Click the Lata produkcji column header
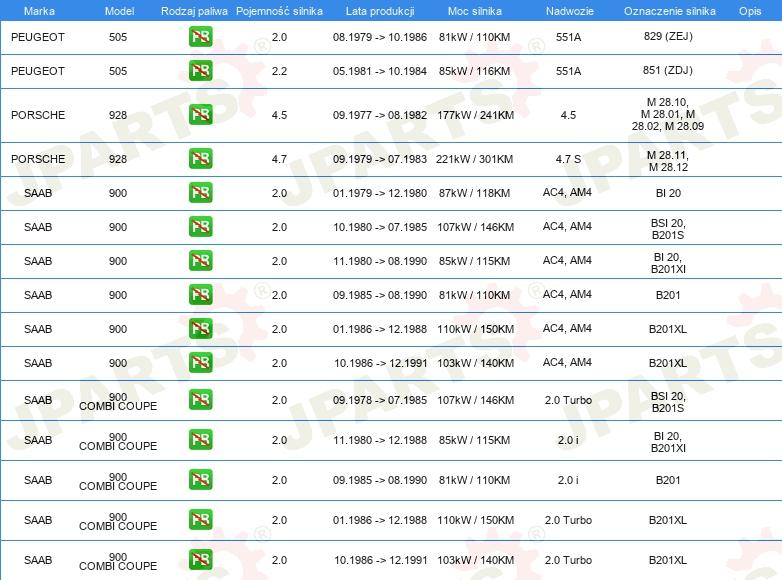 point(380,11)
